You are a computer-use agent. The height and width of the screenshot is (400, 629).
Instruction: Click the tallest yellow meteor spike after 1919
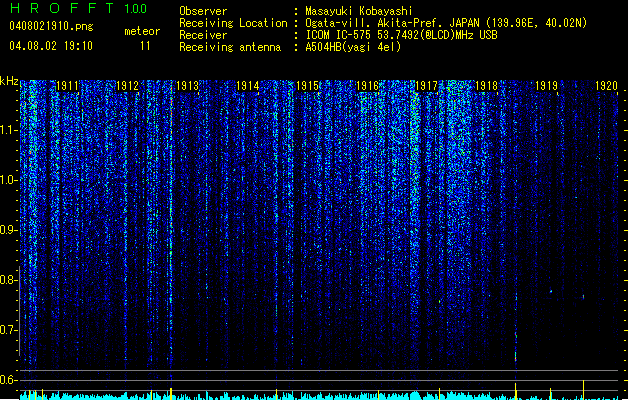click(x=583, y=390)
